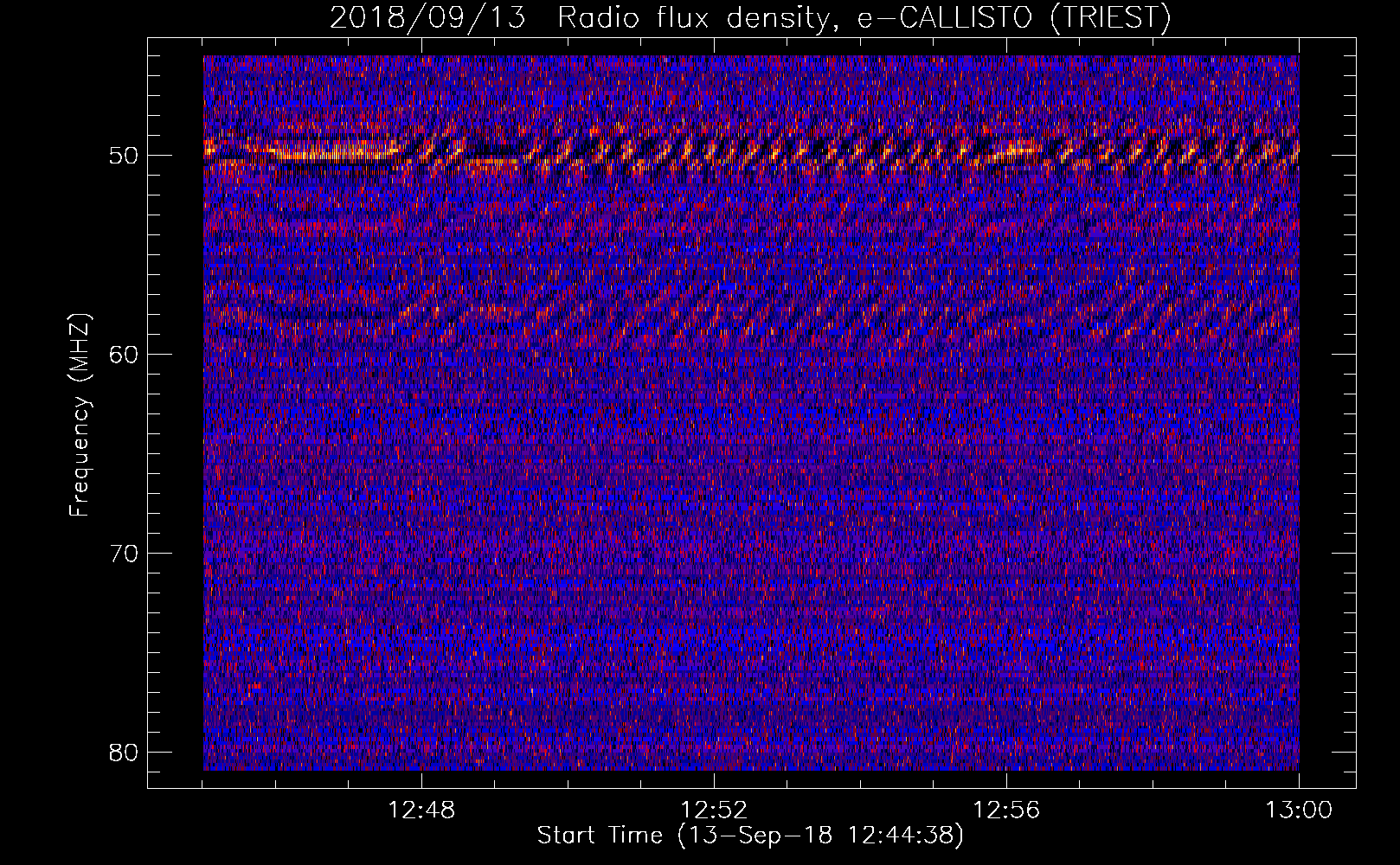Screen dimensions: 1400x865
Task: Click the 'Frequency (MHZ)' y-axis label
Action: click(80, 415)
